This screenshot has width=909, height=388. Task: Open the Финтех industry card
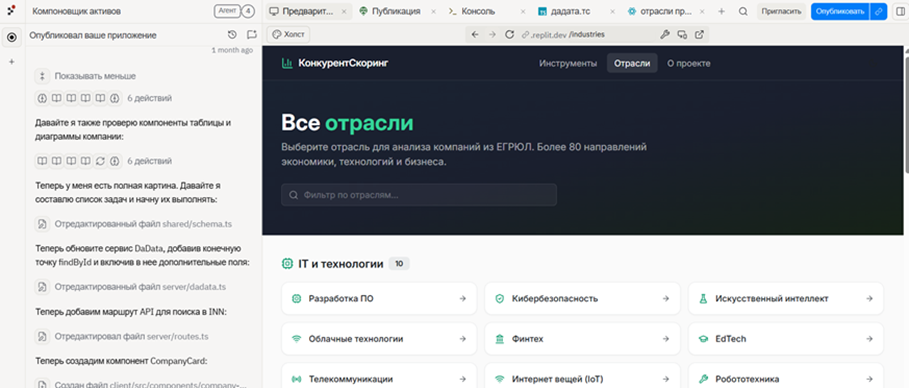(x=582, y=339)
